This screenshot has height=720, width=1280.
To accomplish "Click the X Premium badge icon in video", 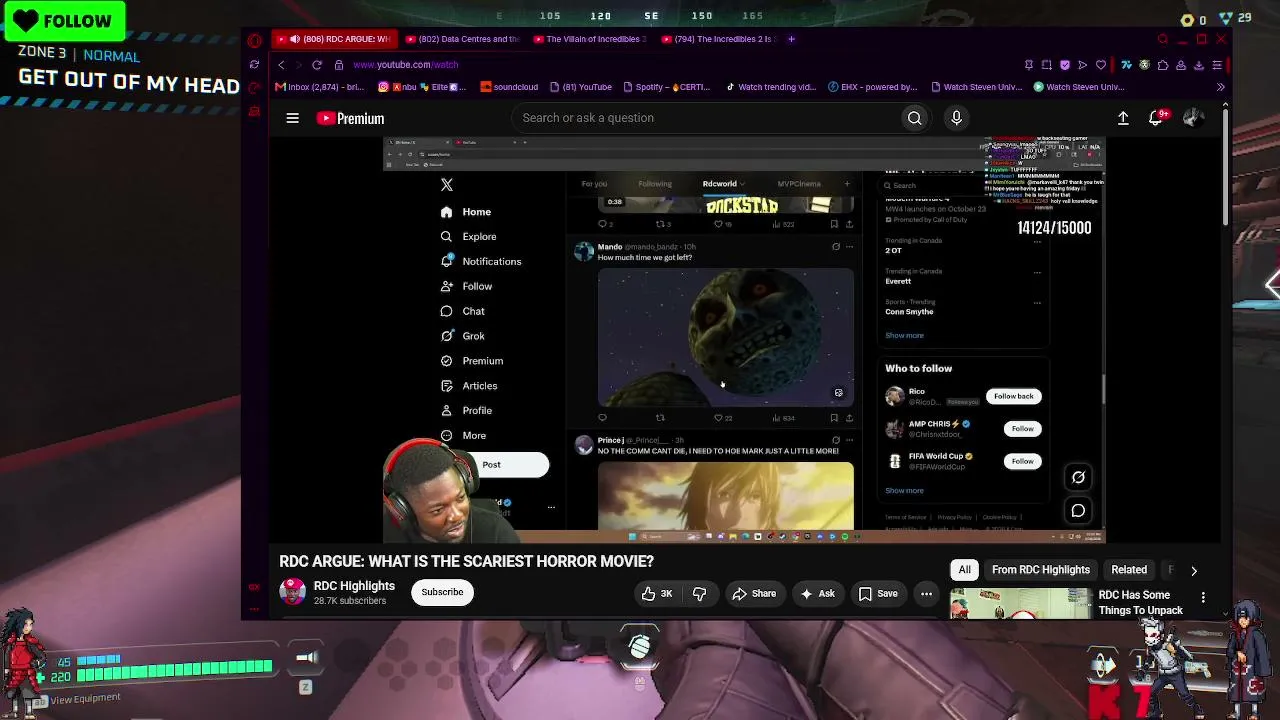I will click(x=446, y=361).
